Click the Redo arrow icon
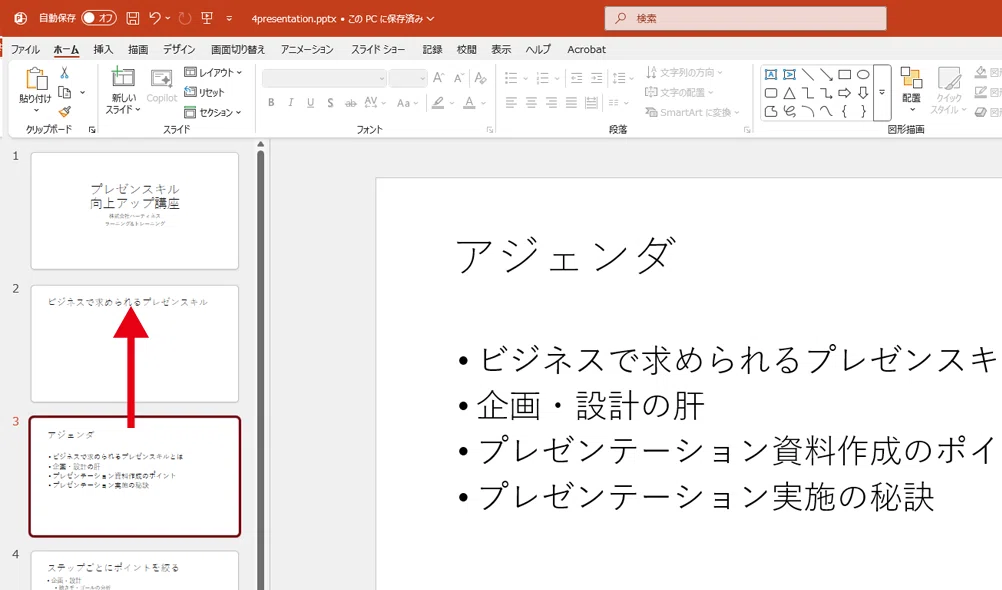The height and width of the screenshot is (590, 1002). click(185, 19)
